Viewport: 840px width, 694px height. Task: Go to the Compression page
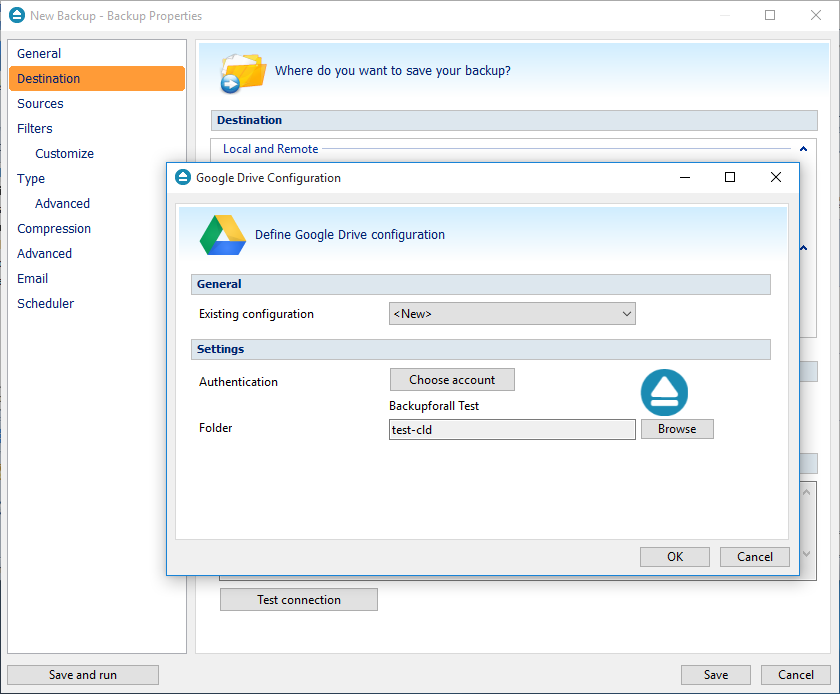(x=54, y=229)
